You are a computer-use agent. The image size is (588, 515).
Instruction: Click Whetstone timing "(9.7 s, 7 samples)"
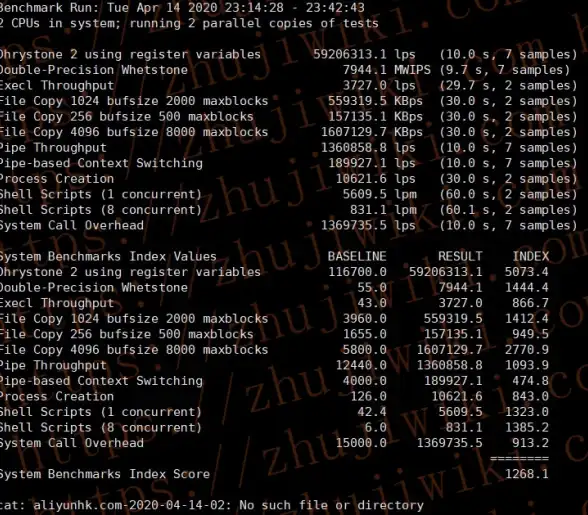pyautogui.click(x=504, y=70)
